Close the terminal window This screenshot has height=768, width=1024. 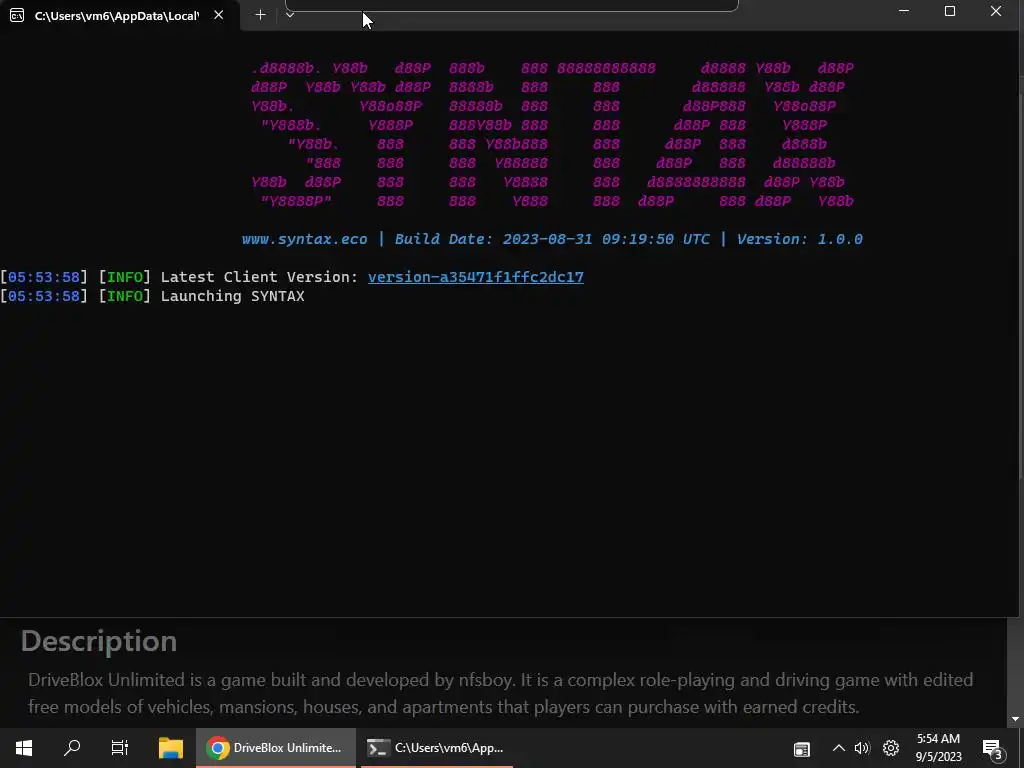tap(996, 11)
